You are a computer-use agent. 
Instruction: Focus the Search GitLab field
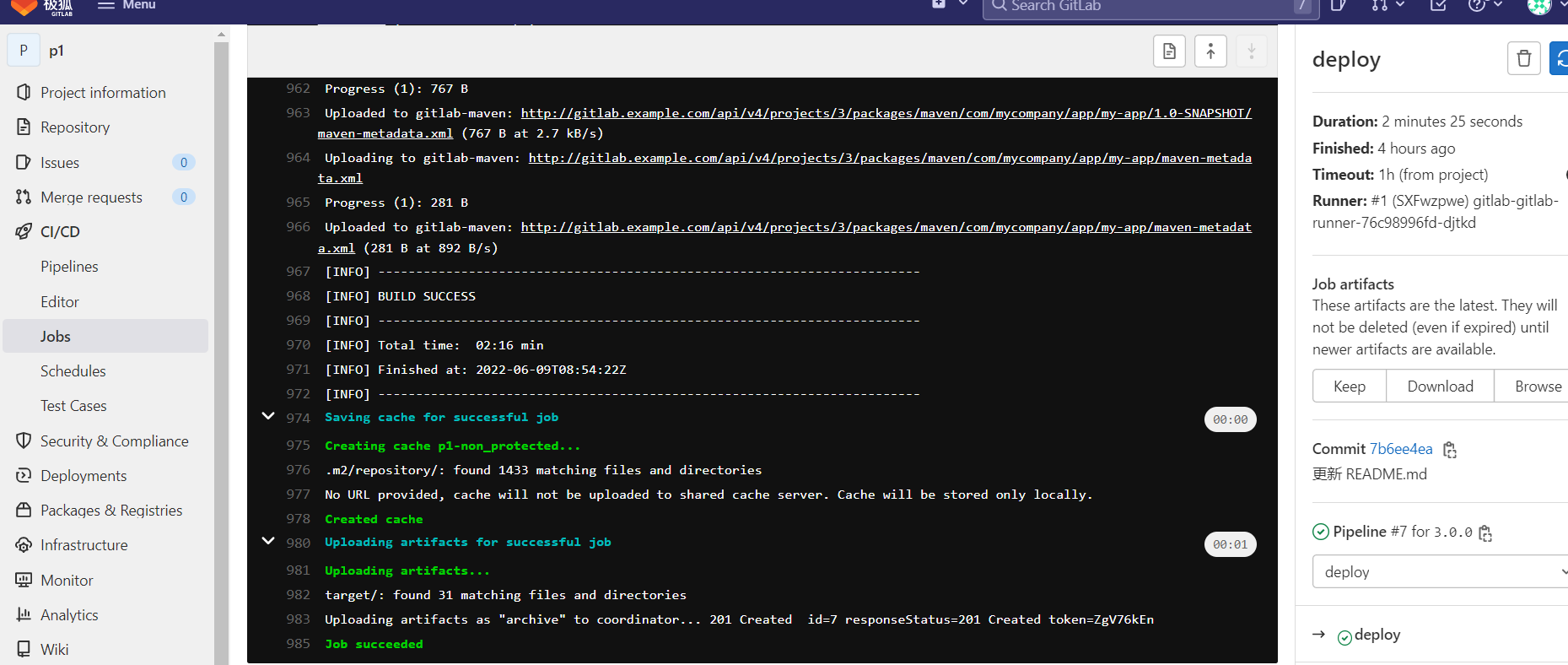tap(1149, 7)
